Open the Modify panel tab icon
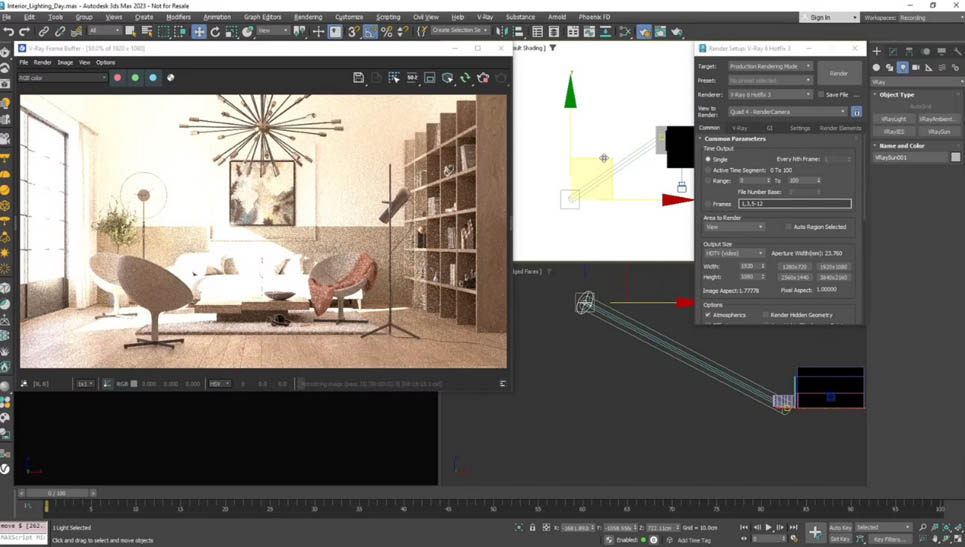This screenshot has width=965, height=547. click(893, 51)
